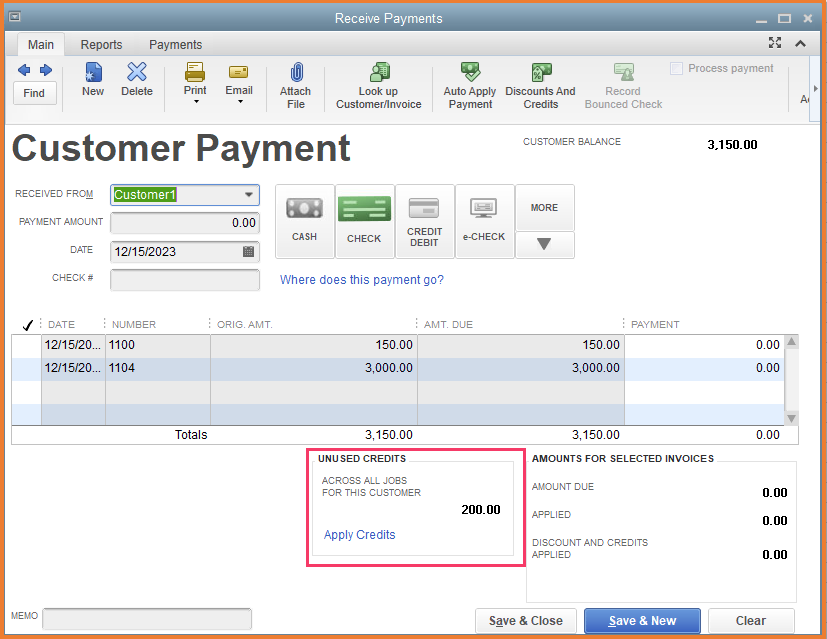Click Auto Apply Payment

tap(470, 85)
